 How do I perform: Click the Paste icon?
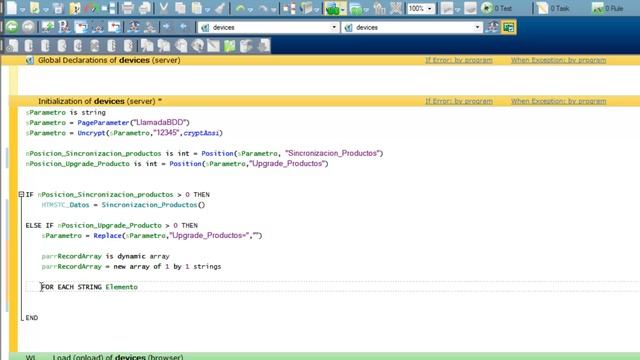click(197, 8)
